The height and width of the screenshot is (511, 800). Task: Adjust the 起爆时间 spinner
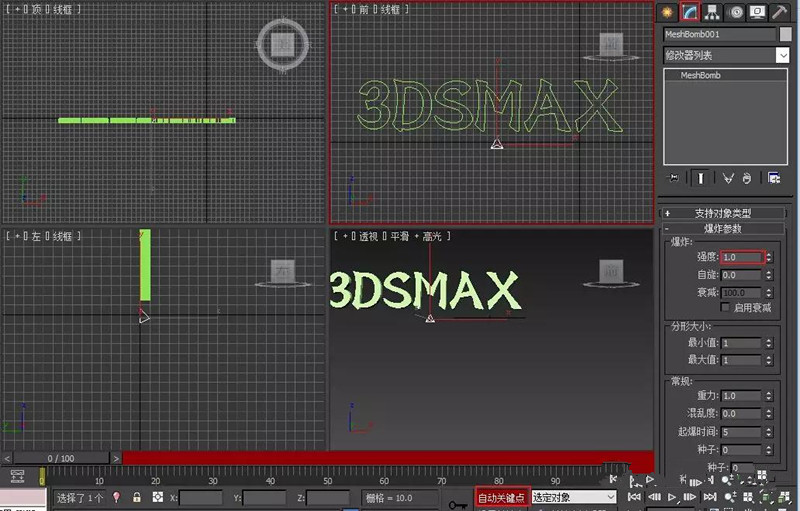(x=769, y=432)
